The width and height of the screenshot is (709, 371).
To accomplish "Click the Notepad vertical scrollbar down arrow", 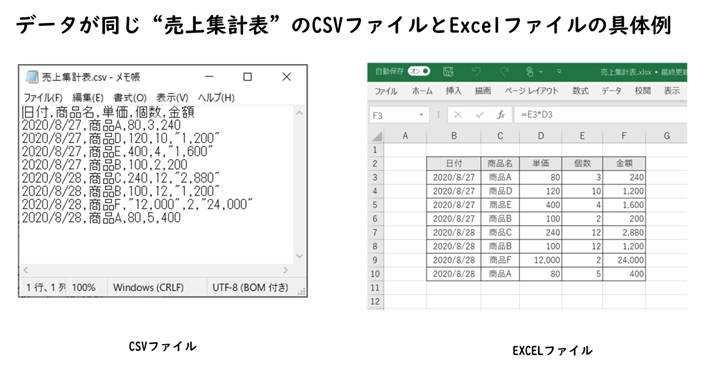I will [299, 256].
